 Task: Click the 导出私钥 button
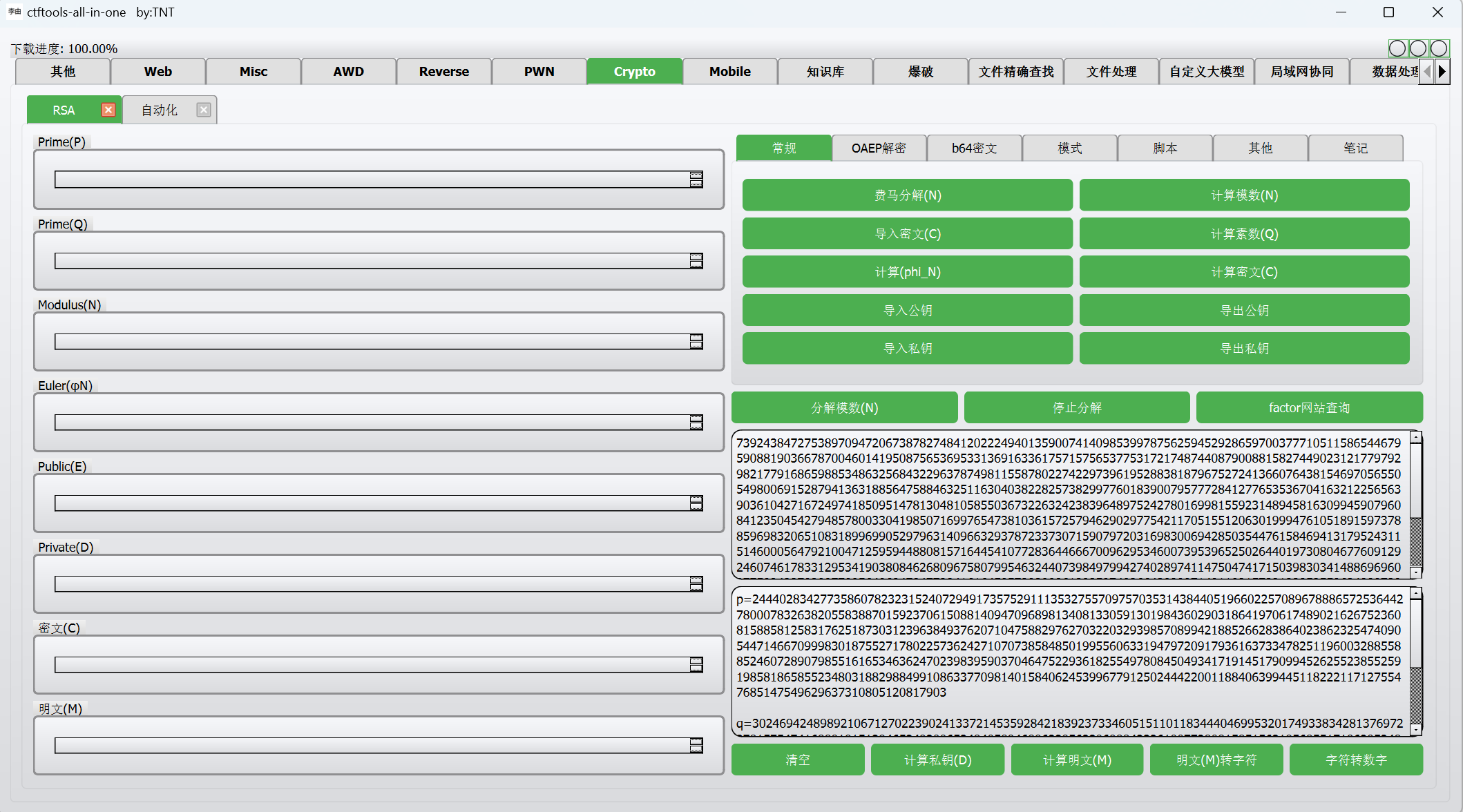(1245, 349)
